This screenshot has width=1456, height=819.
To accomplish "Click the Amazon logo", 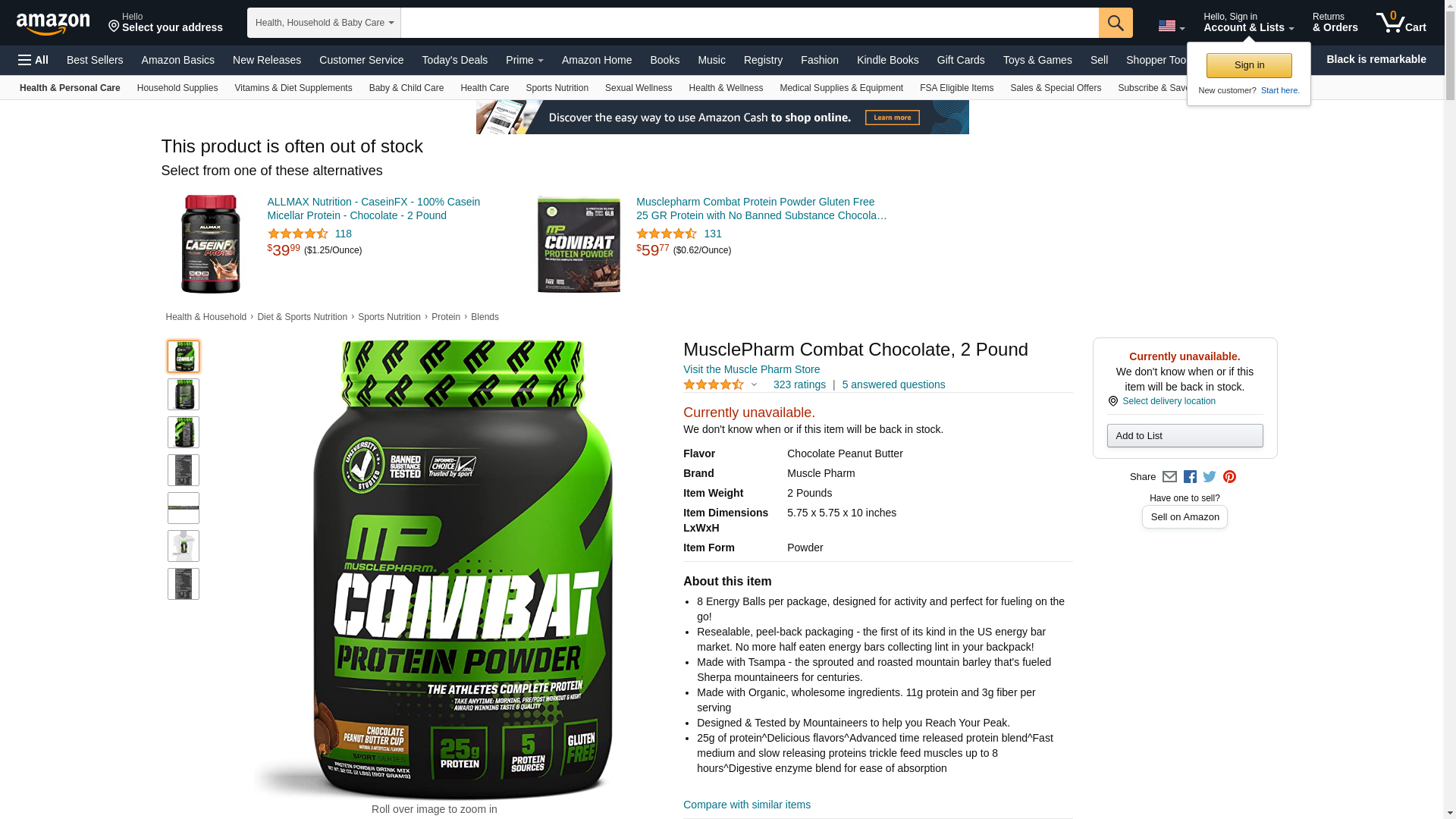I will [x=53, y=24].
